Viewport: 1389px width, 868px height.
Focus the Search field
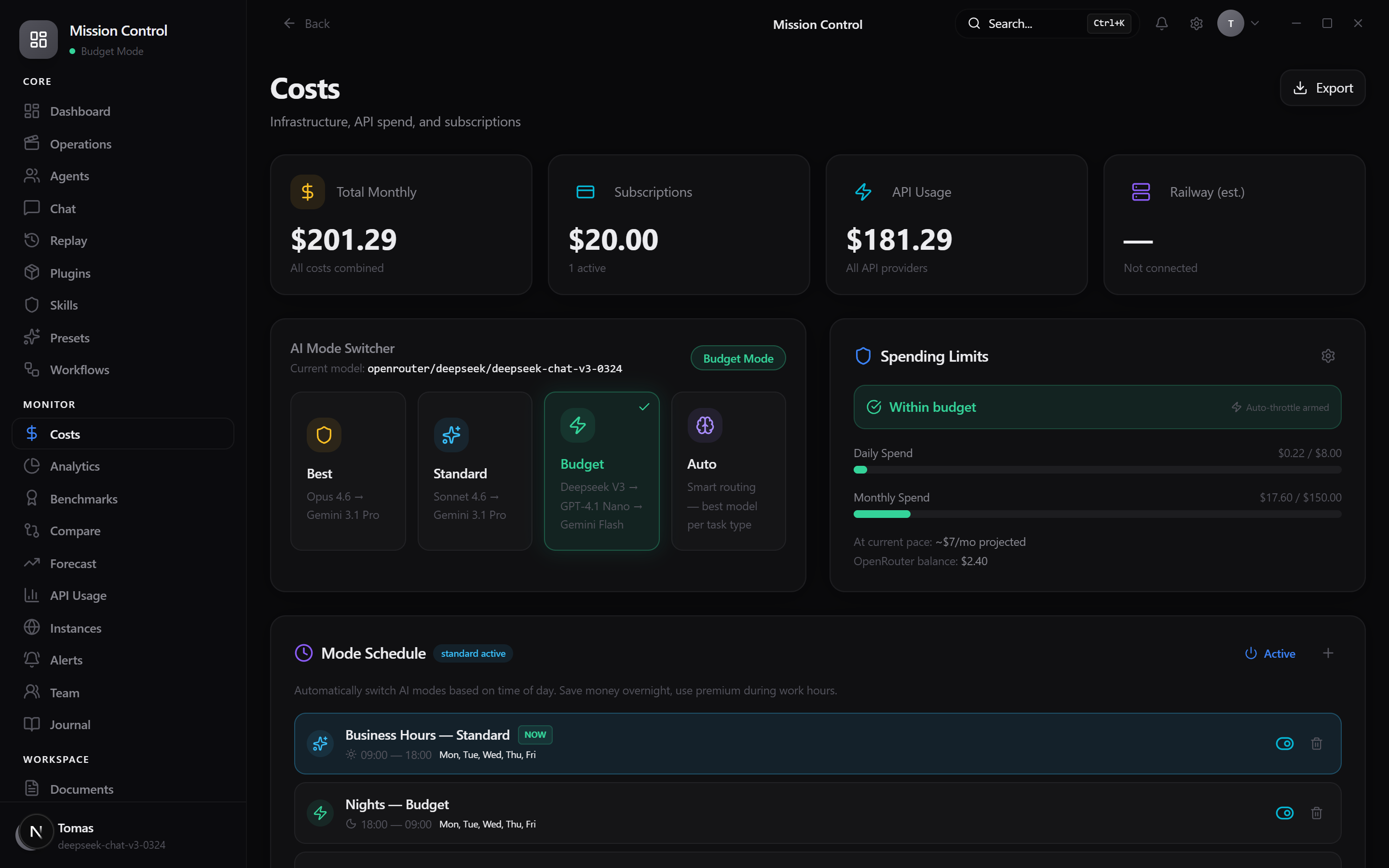(x=1047, y=24)
